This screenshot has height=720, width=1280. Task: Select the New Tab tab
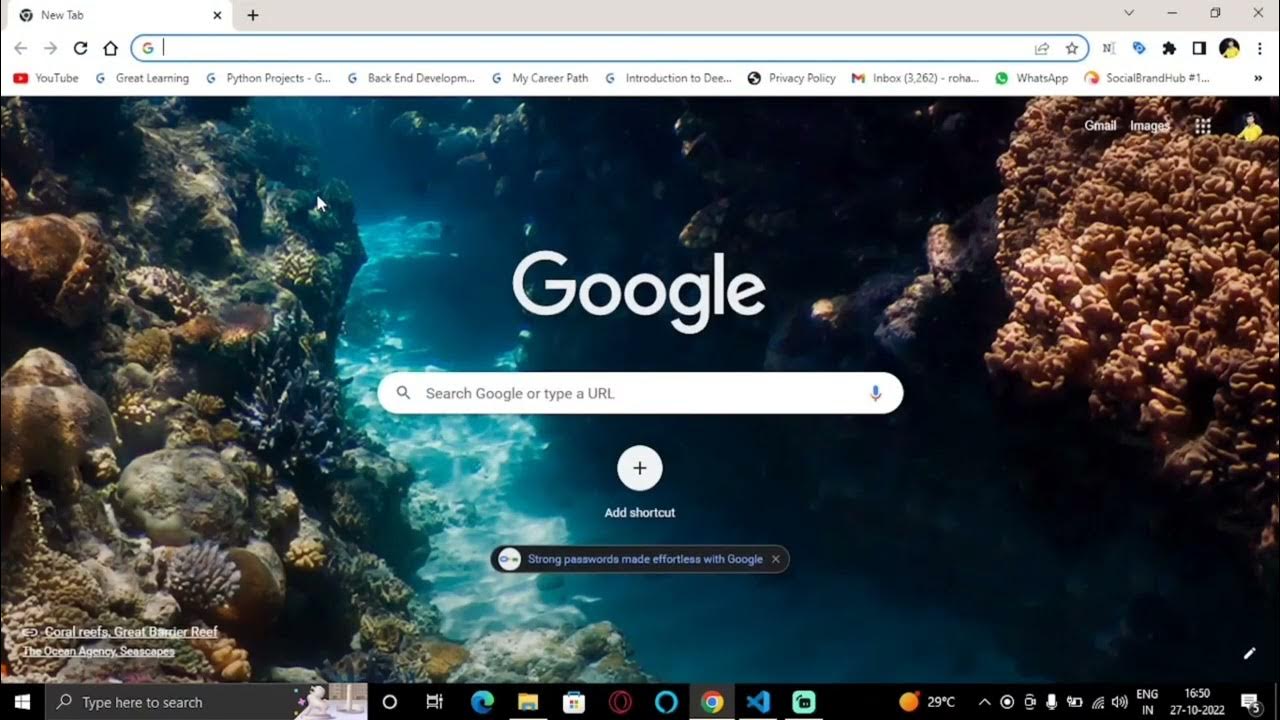pos(118,15)
